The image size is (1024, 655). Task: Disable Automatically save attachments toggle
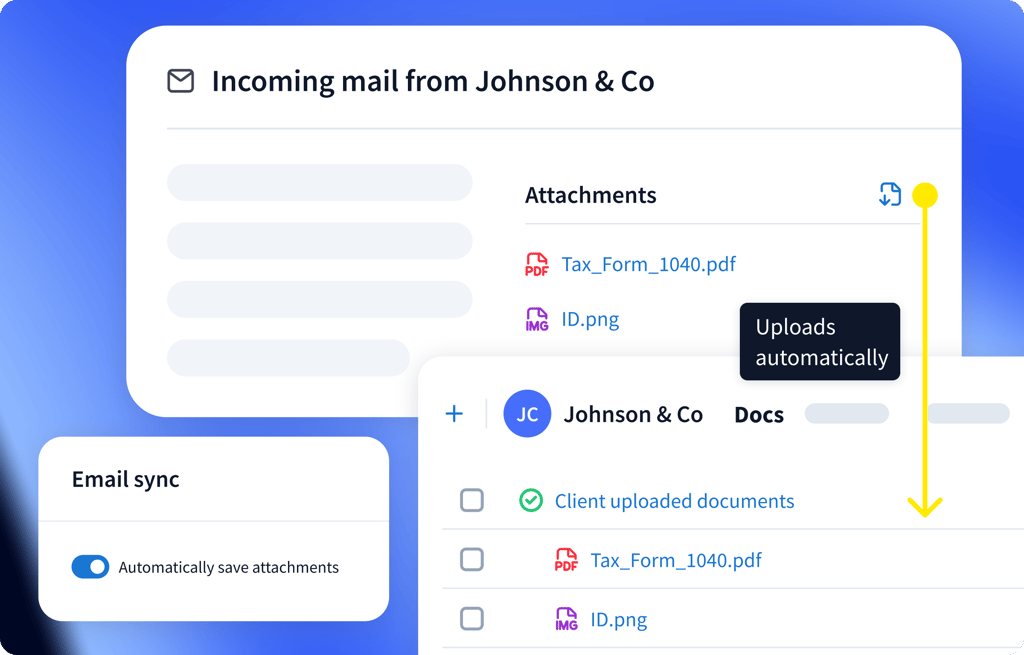[x=90, y=567]
